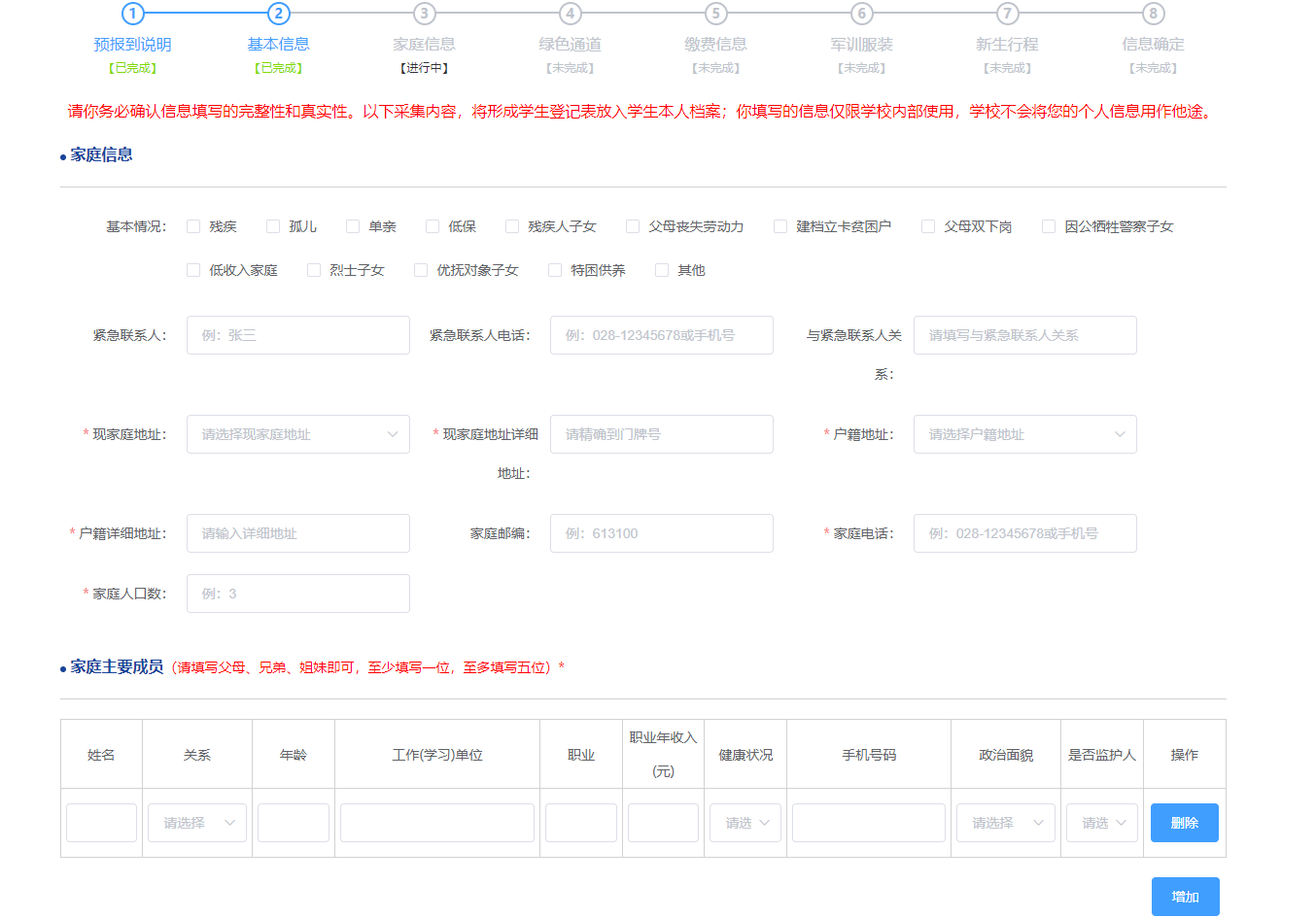
Task: Click step 6 circle icon 军训服装
Action: (x=861, y=14)
